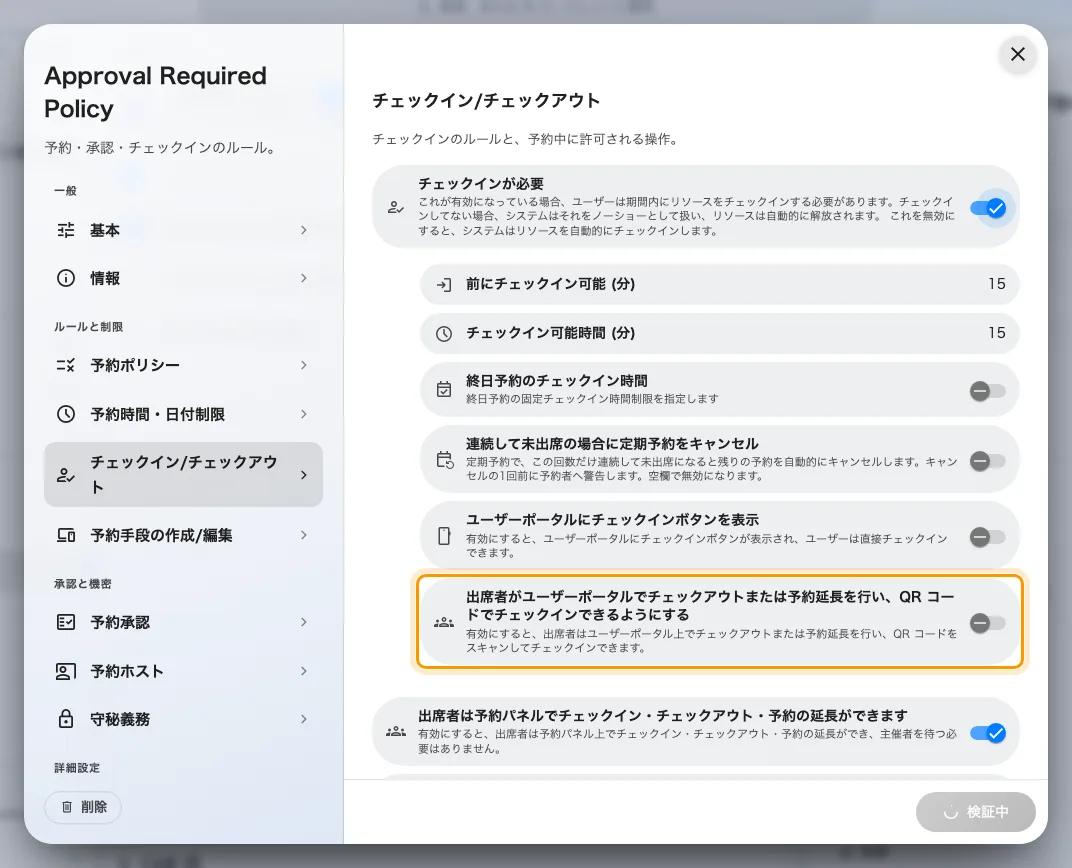Click the ルールと制限 section label
This screenshot has width=1072, height=868.
[x=89, y=327]
